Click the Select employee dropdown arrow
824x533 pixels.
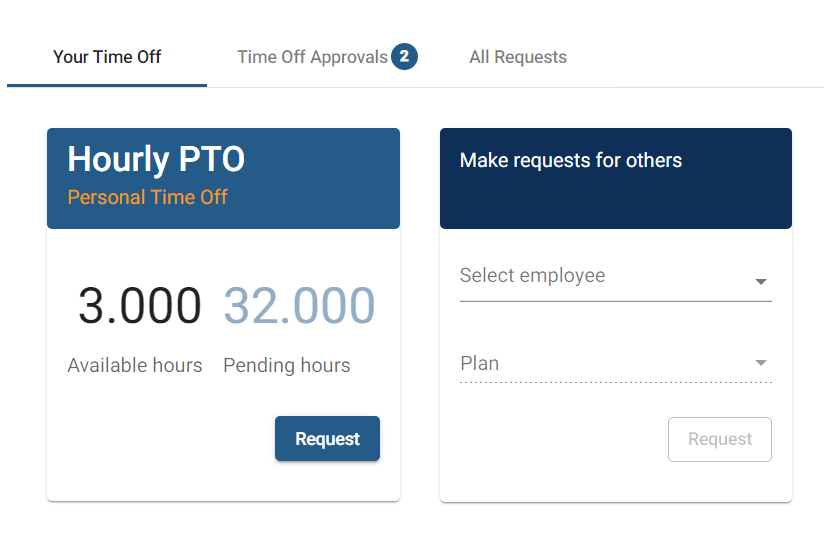pyautogui.click(x=761, y=282)
